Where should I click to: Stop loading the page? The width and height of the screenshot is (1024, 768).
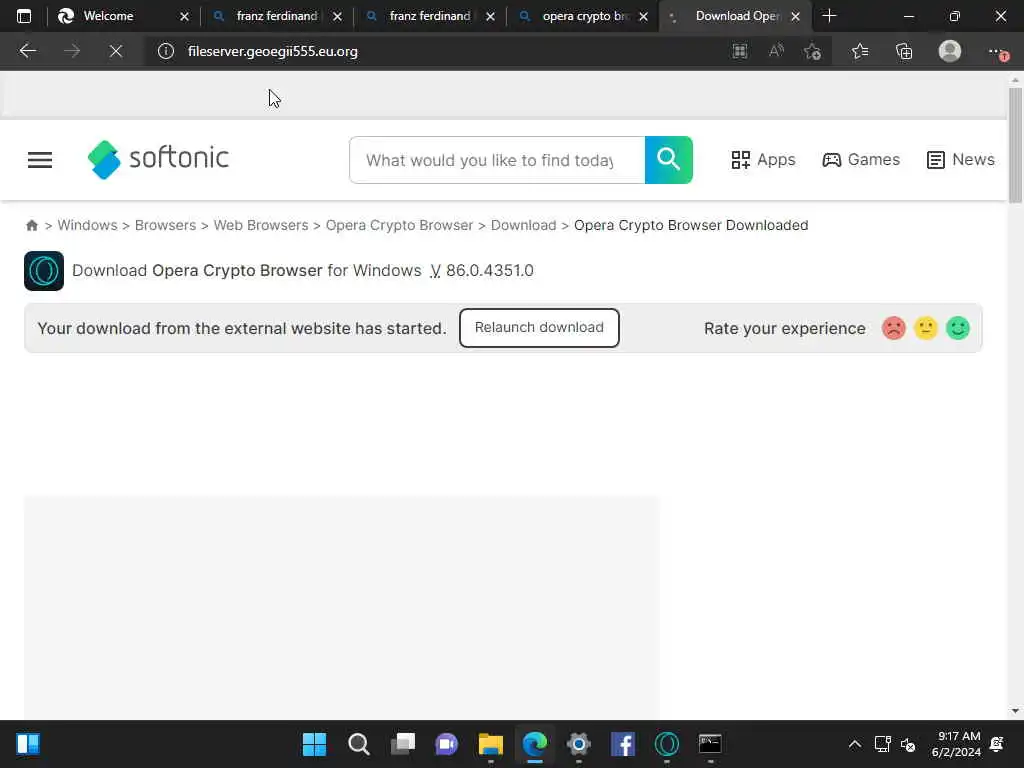116,51
